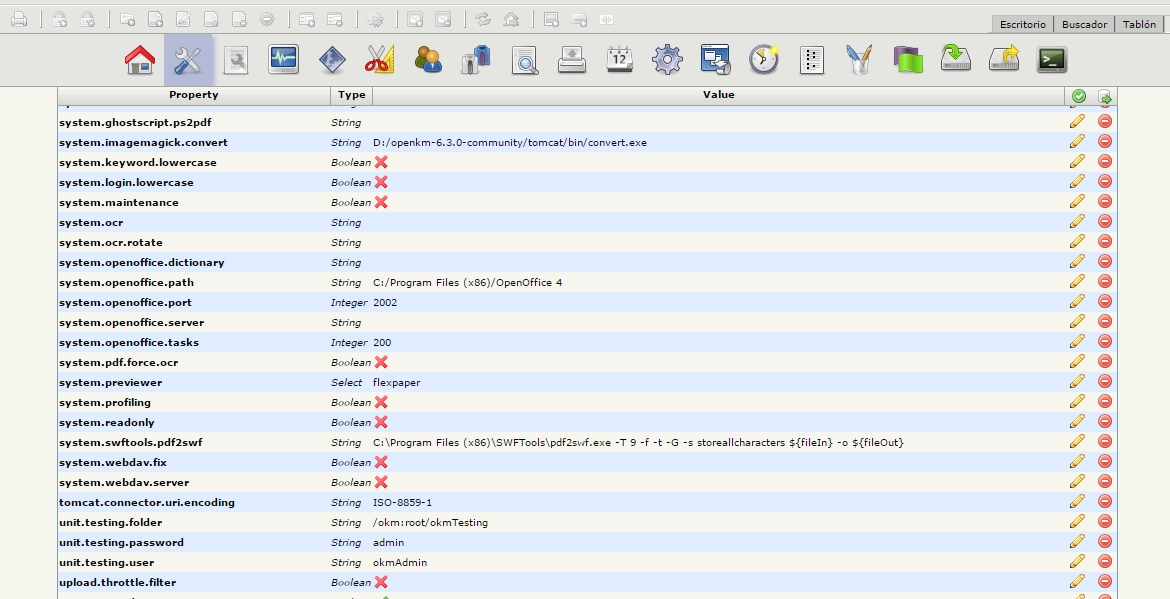The width and height of the screenshot is (1170, 599).
Task: Click the calendar icon in toolbar
Action: [620, 60]
